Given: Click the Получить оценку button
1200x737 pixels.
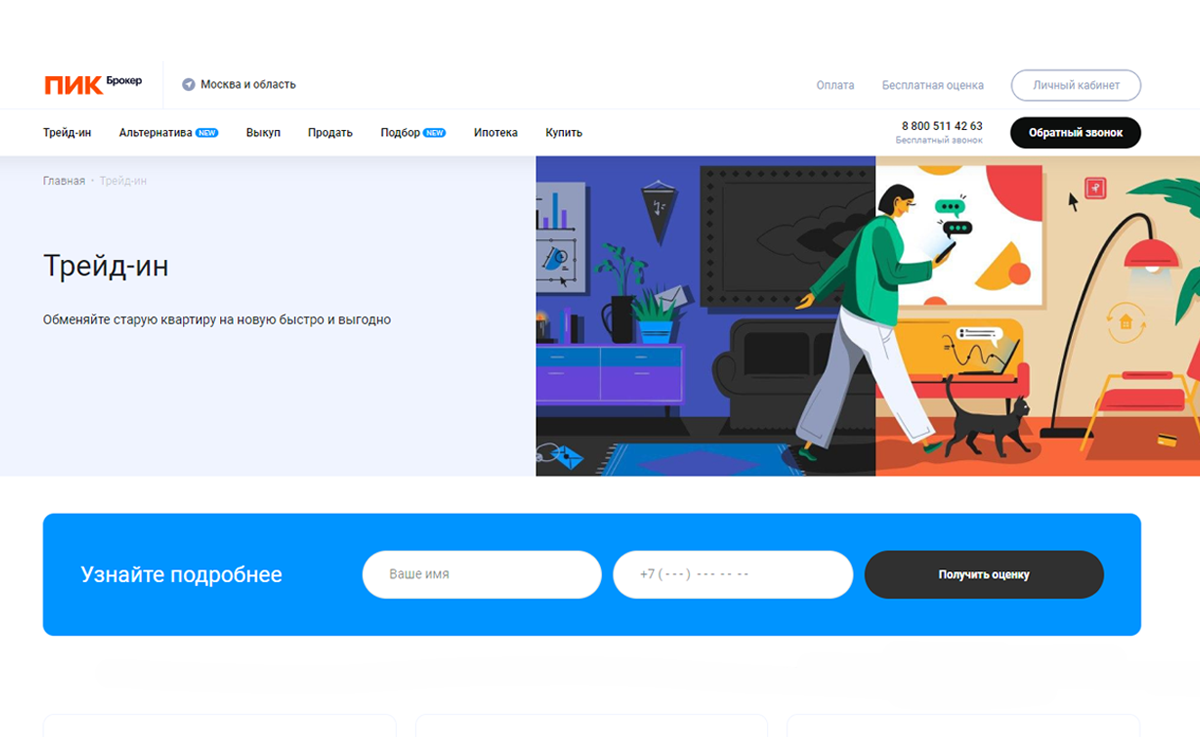Looking at the screenshot, I should click(x=984, y=575).
